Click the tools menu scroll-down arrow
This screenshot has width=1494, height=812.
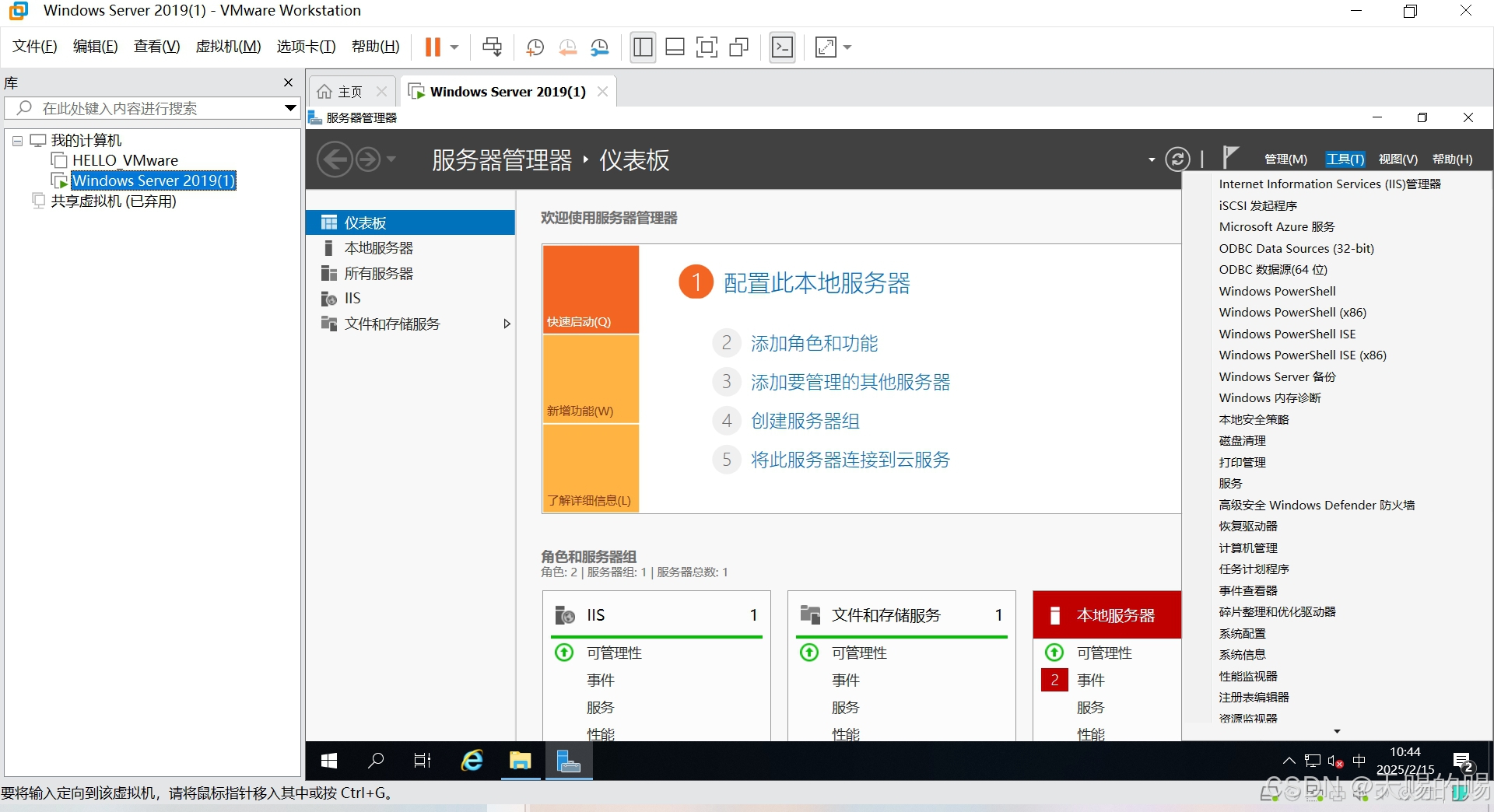[1337, 731]
